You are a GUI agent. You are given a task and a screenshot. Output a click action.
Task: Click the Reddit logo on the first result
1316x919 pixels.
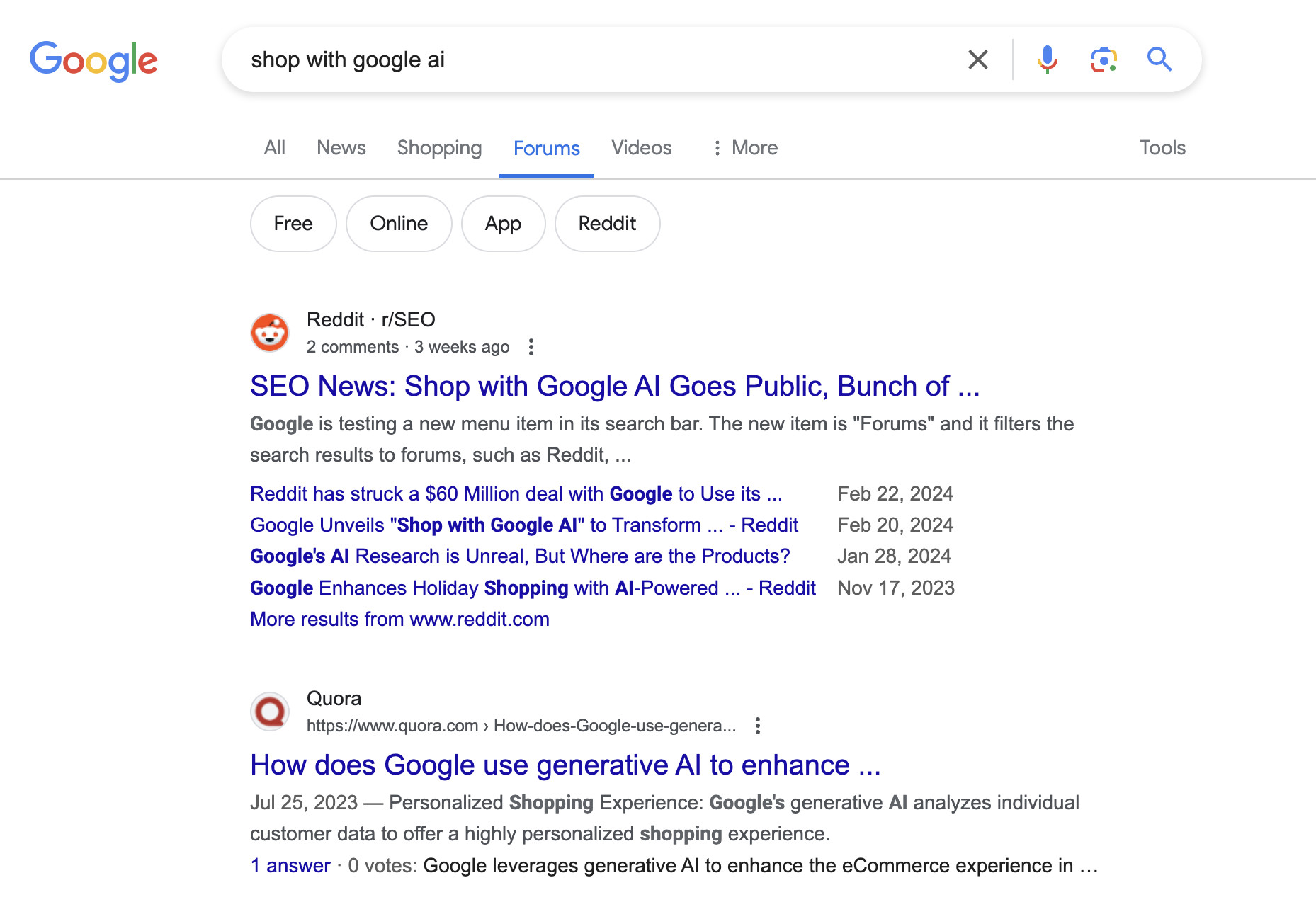270,331
